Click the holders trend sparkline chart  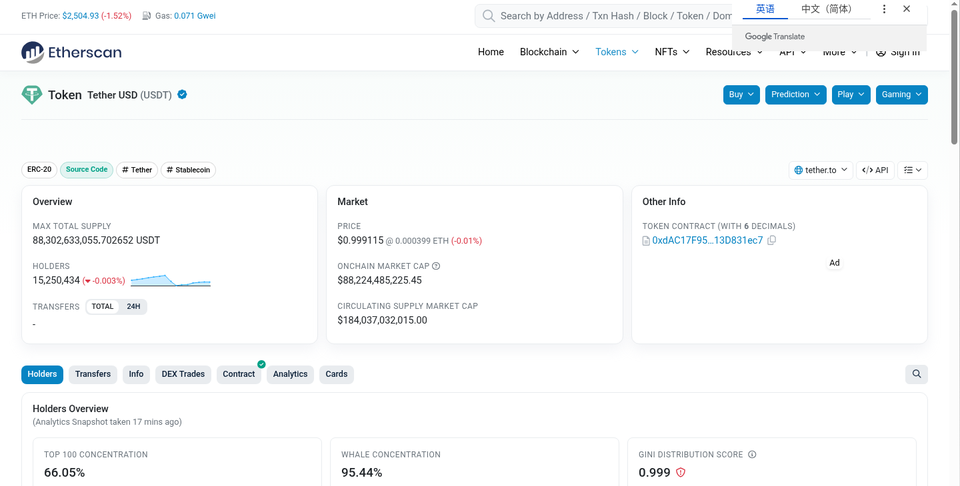[171, 281]
